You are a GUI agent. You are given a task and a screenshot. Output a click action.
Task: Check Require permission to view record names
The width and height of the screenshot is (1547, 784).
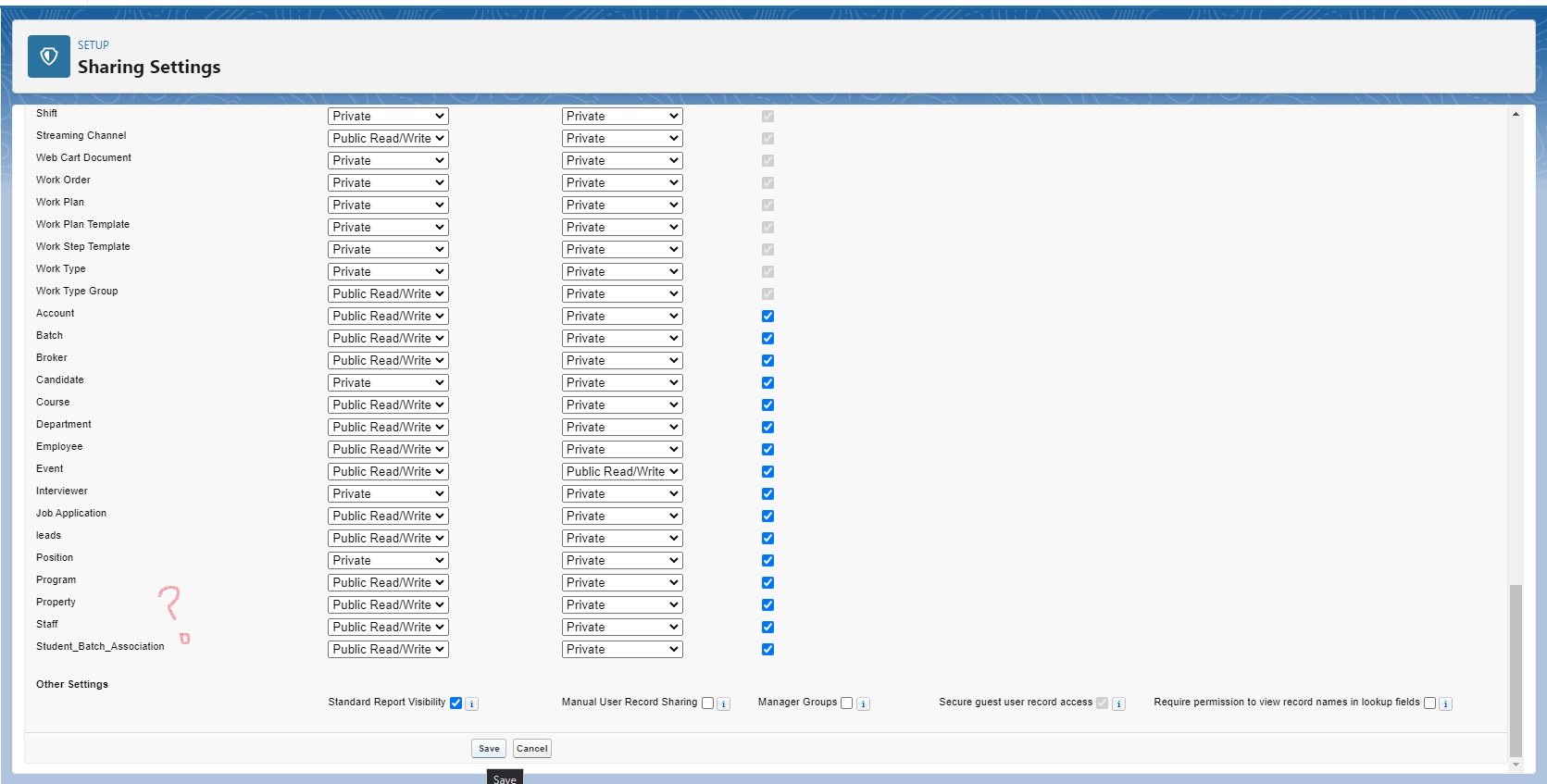pyautogui.click(x=1429, y=703)
